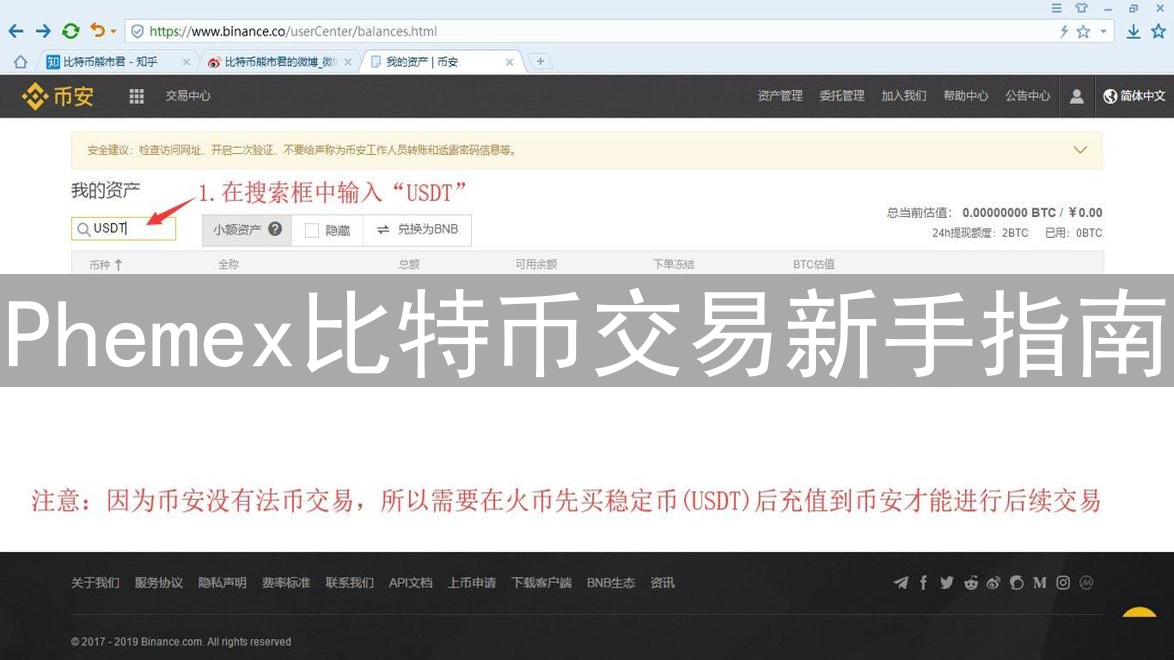
Task: Open the grid apps menu icon
Action: point(136,96)
